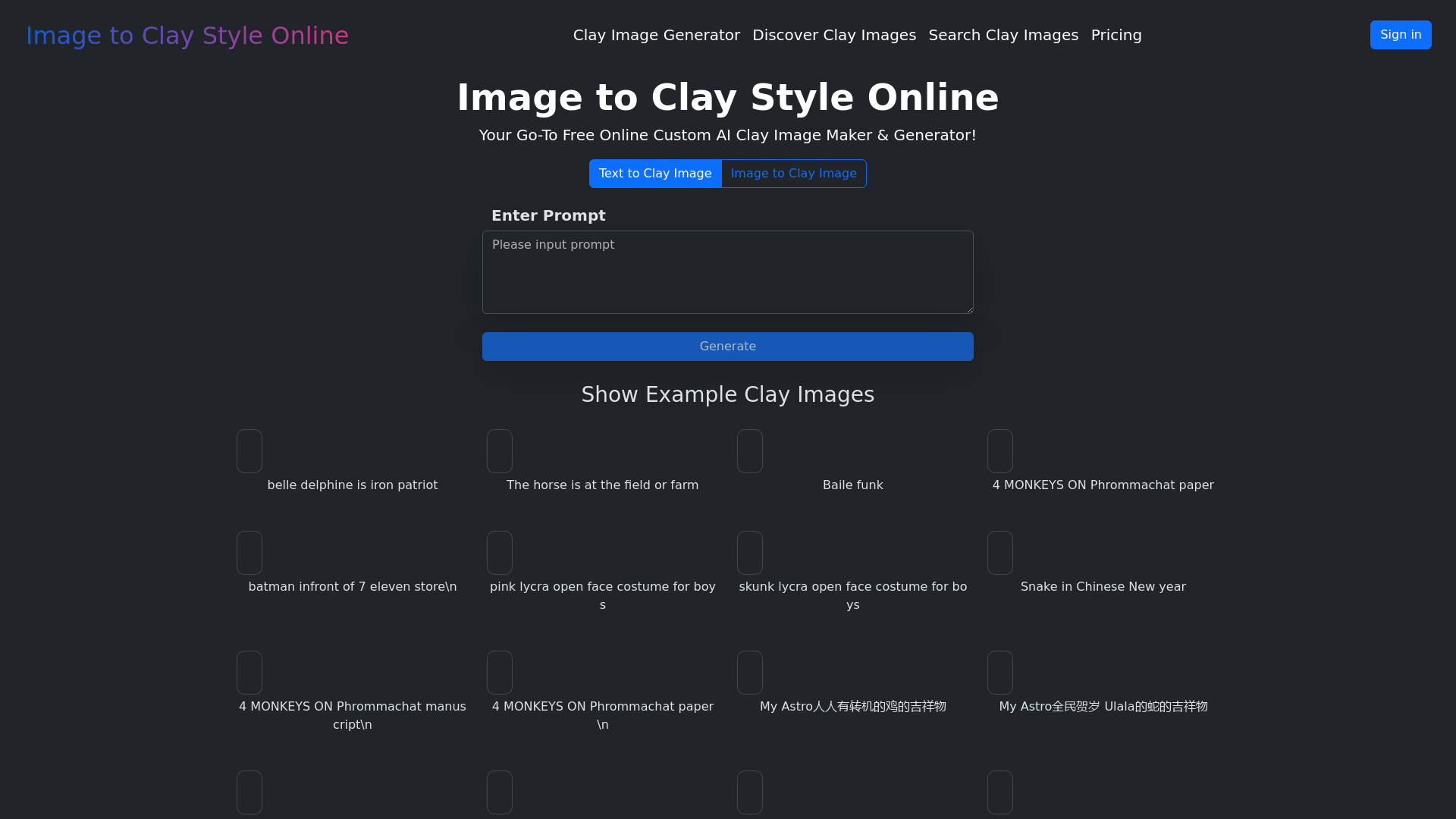The image size is (1456, 819).
Task: Open thumbnail for pink lycra open face costume
Action: (500, 553)
